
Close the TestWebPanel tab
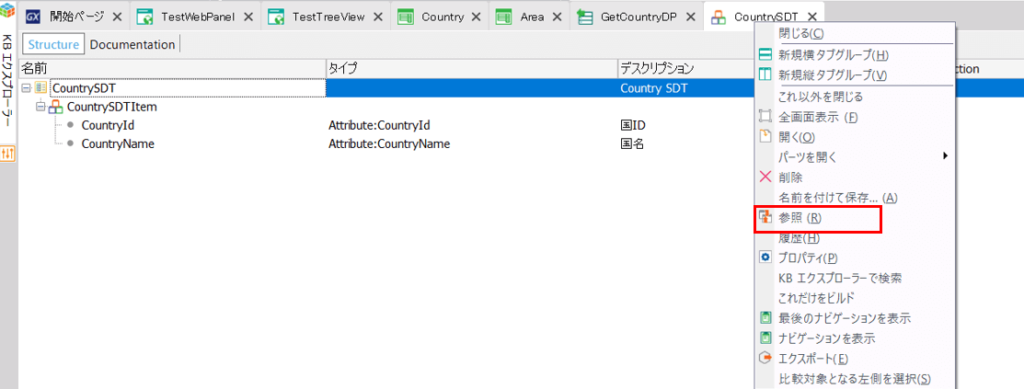(248, 17)
